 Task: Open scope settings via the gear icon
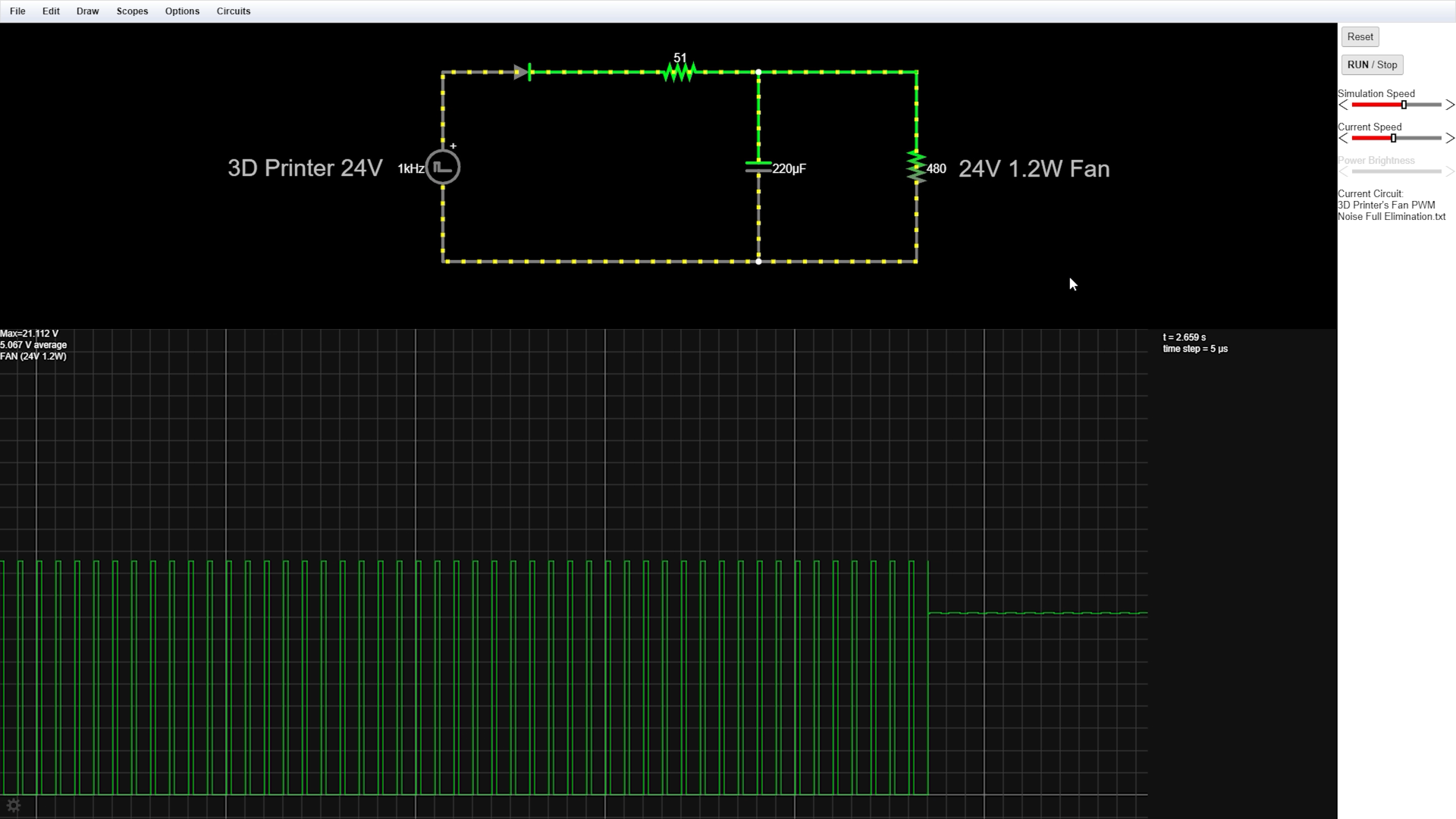(13, 805)
